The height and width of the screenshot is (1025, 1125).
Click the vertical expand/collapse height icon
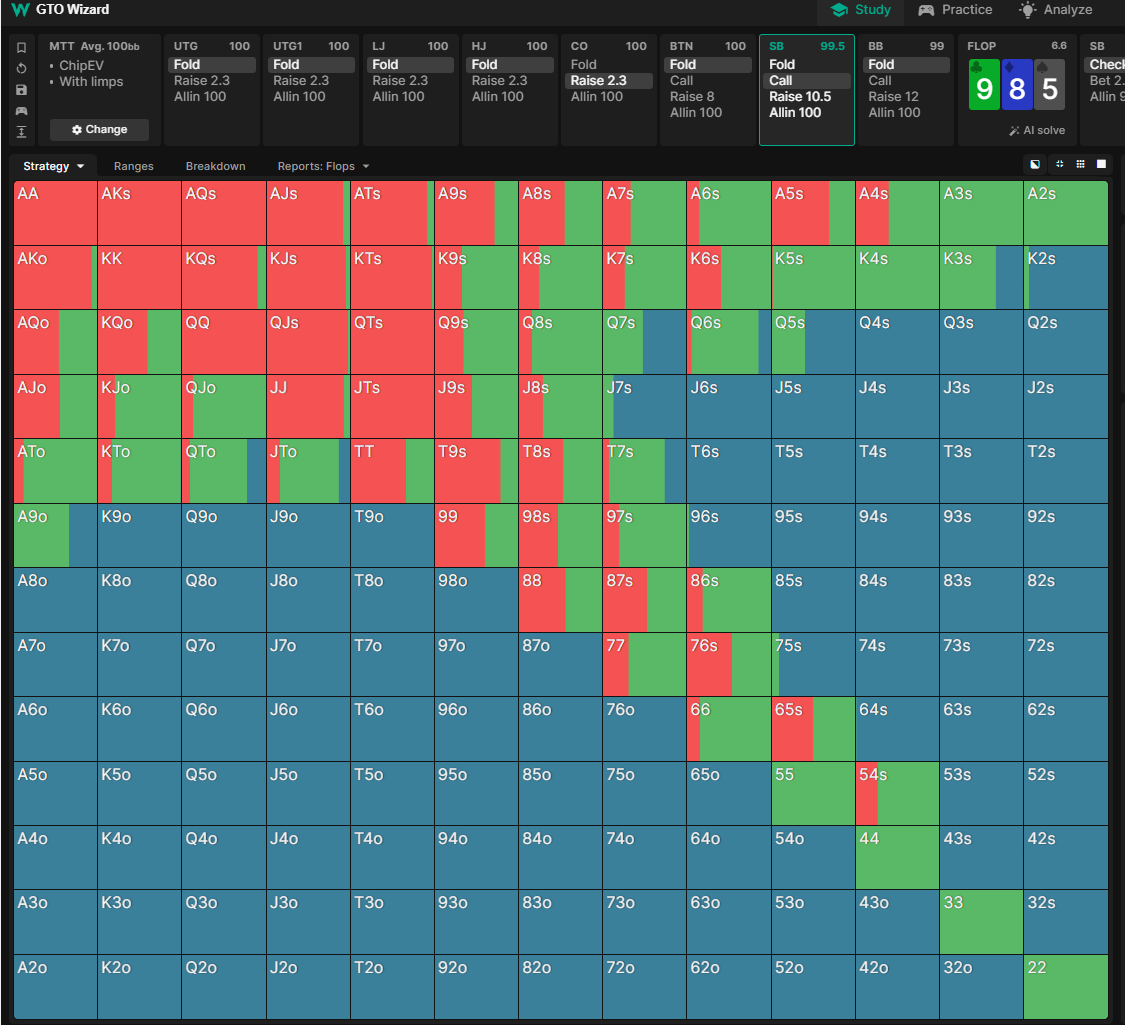tap(22, 131)
